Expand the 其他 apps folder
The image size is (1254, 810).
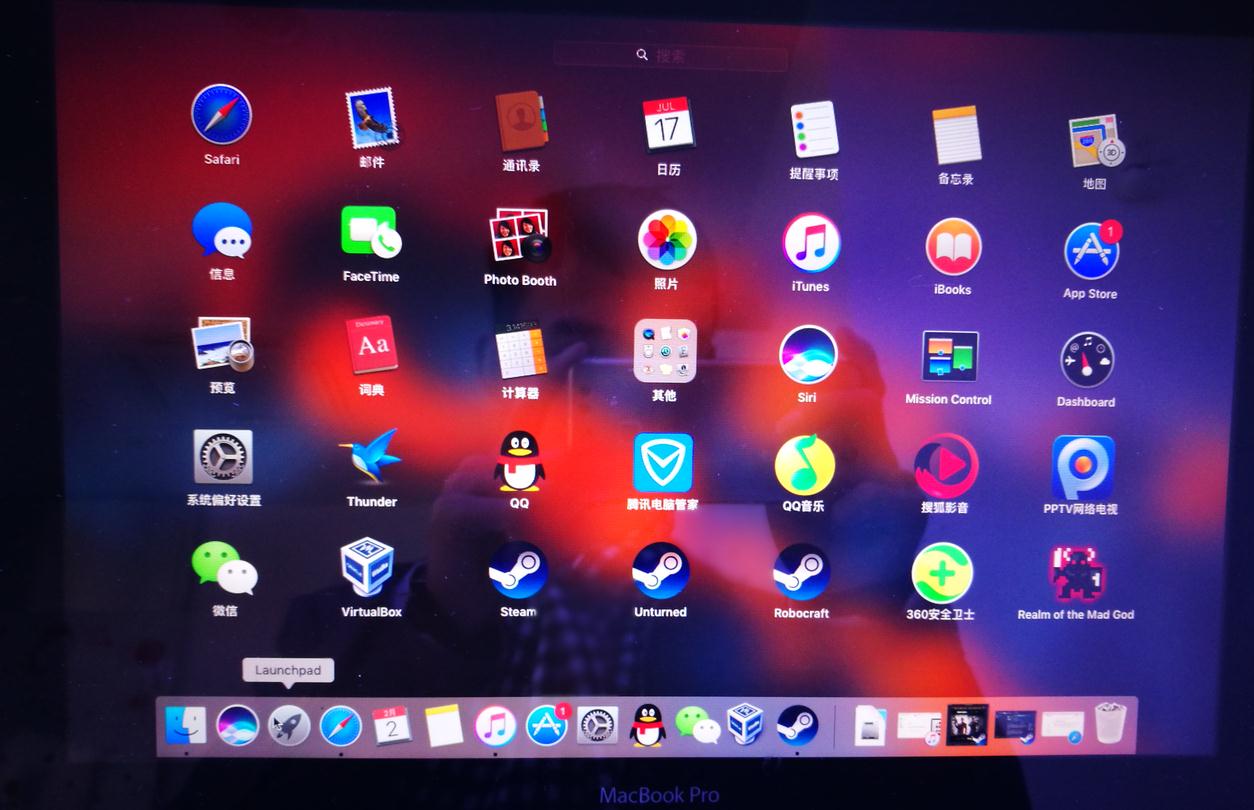[665, 351]
